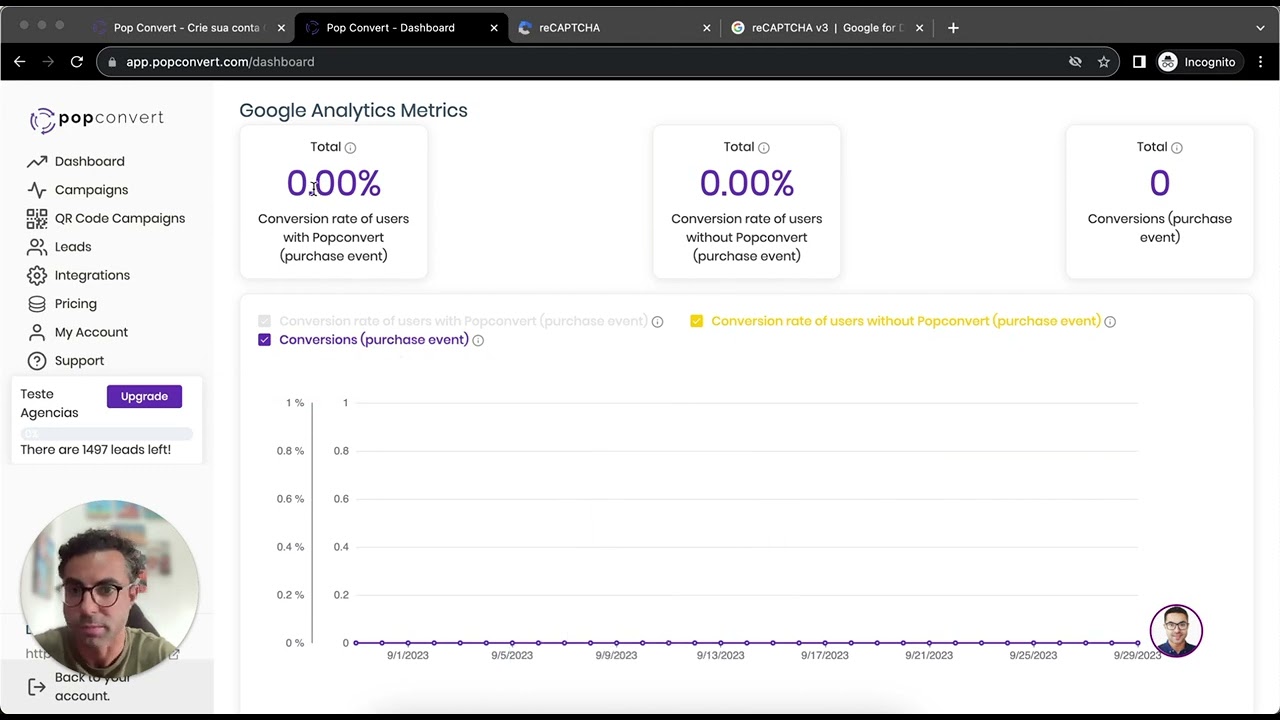Click the eye-slash tracking icon in address bar
This screenshot has height=720, width=1280.
point(1075,62)
